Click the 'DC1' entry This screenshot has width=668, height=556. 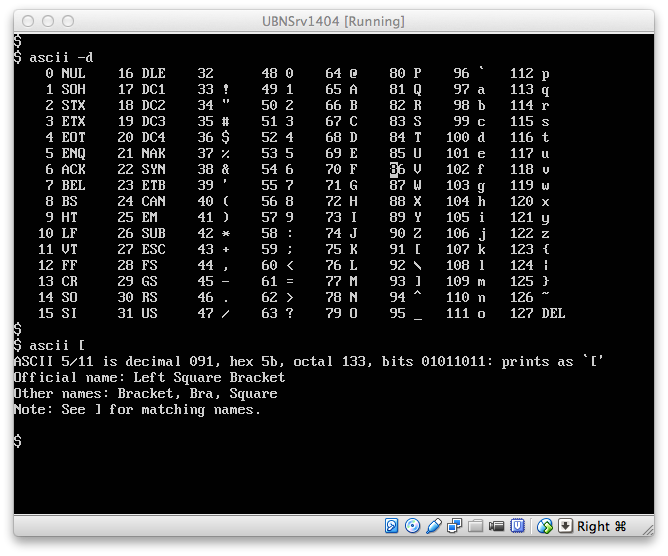153,89
